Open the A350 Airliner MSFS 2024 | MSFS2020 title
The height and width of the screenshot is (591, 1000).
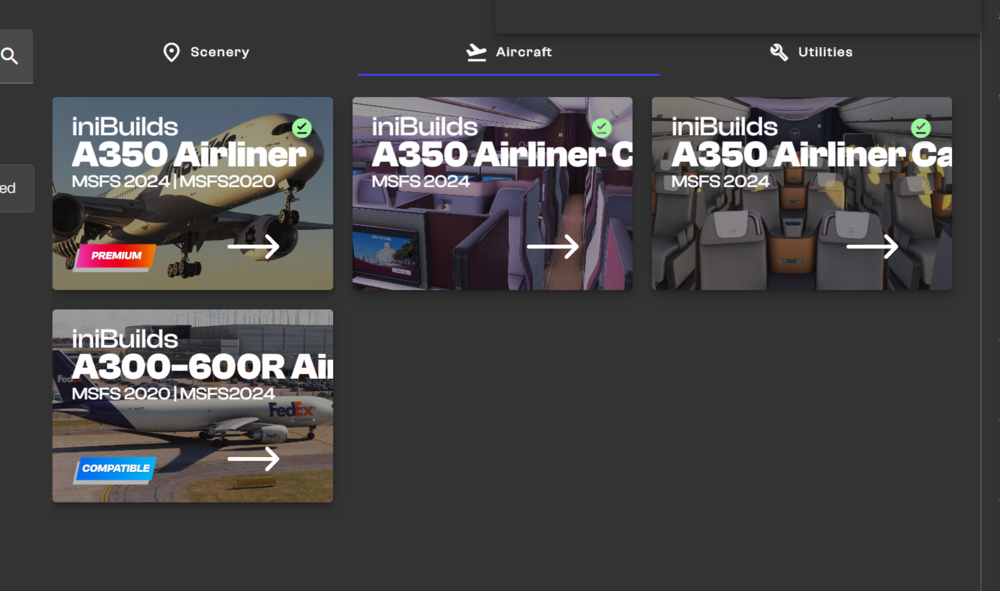(x=188, y=155)
